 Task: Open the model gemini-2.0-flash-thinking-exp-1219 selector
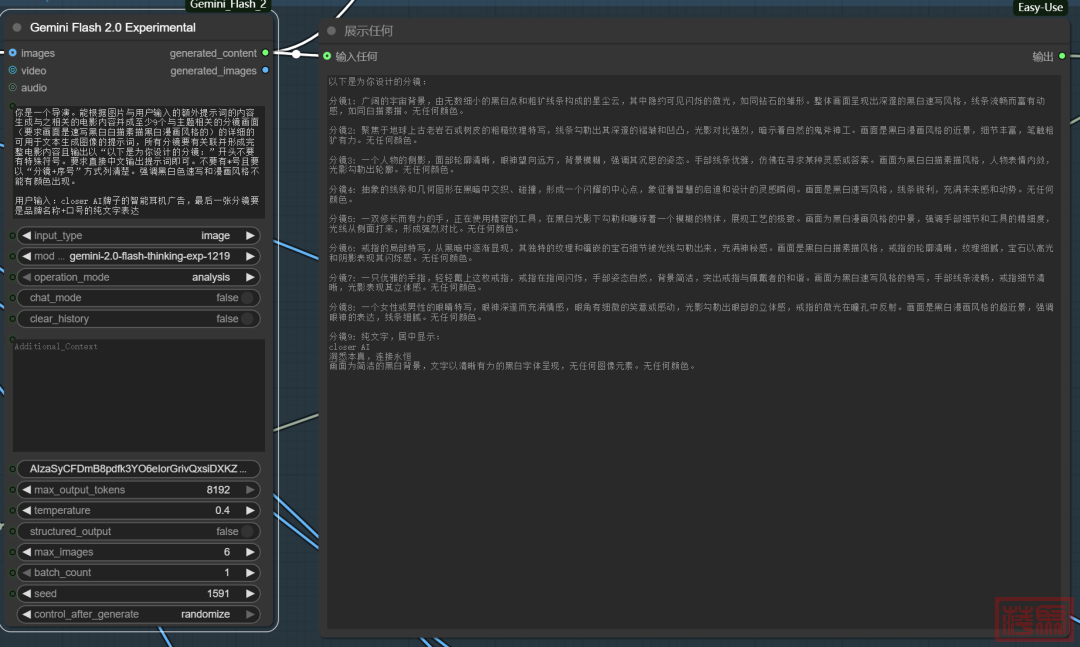[x=138, y=256]
